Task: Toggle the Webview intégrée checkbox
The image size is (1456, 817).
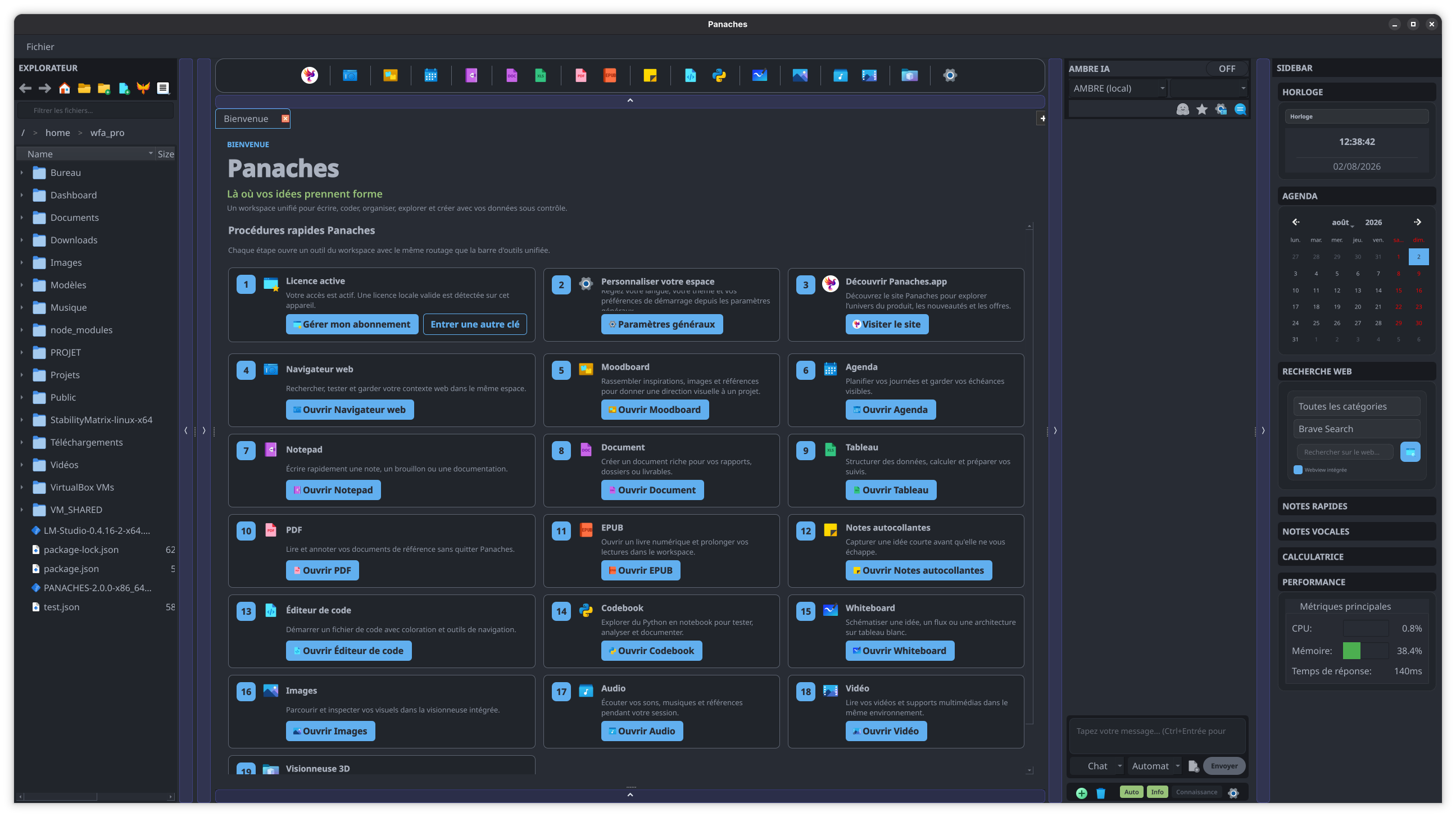Action: 1298,470
